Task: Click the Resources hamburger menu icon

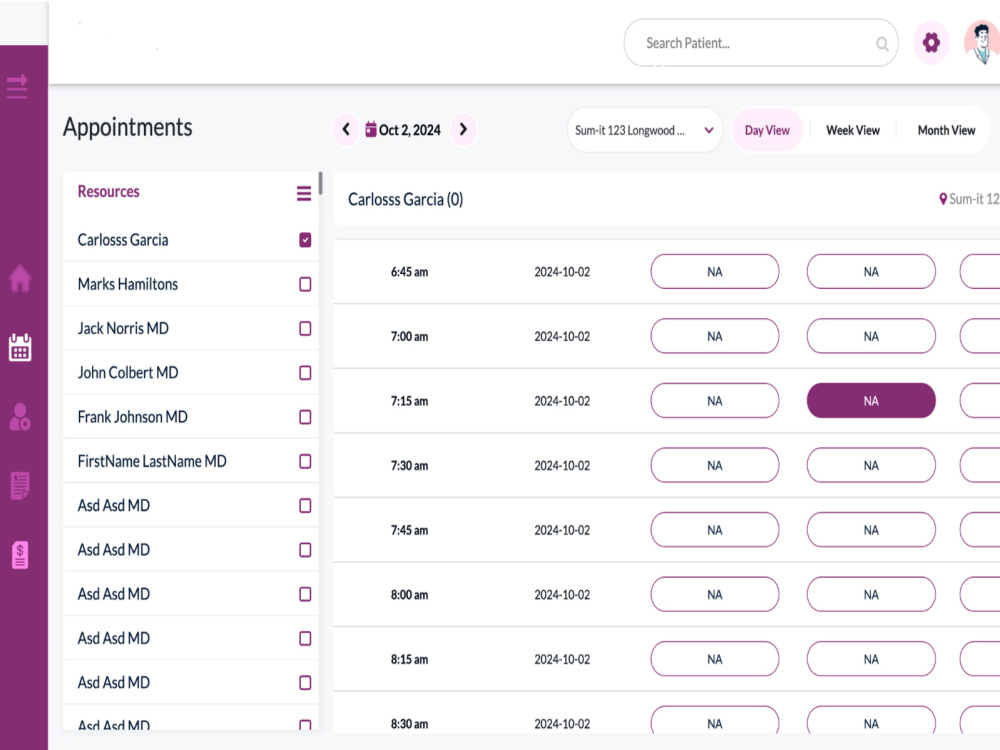Action: coord(304,193)
